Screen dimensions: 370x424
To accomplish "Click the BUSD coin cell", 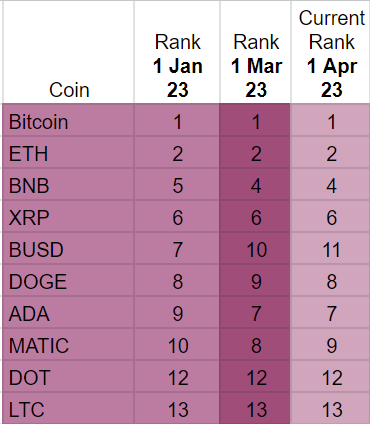I will (69, 248).
